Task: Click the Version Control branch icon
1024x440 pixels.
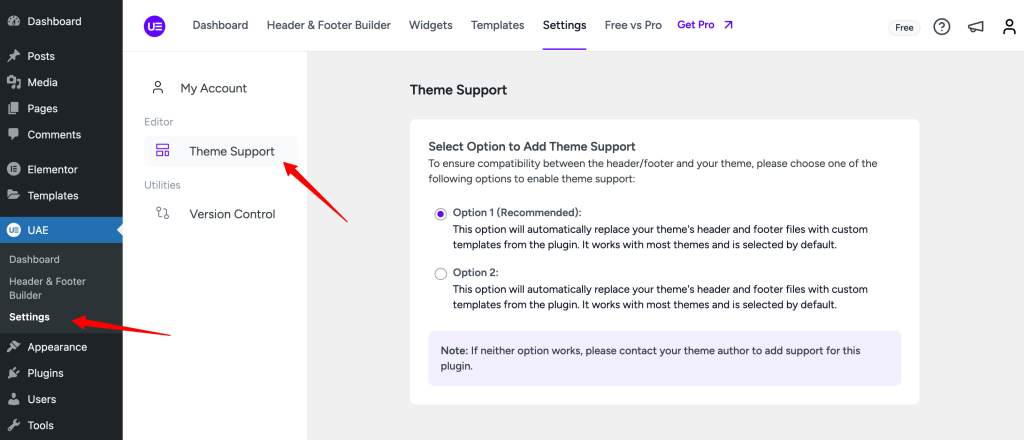Action: (163, 213)
